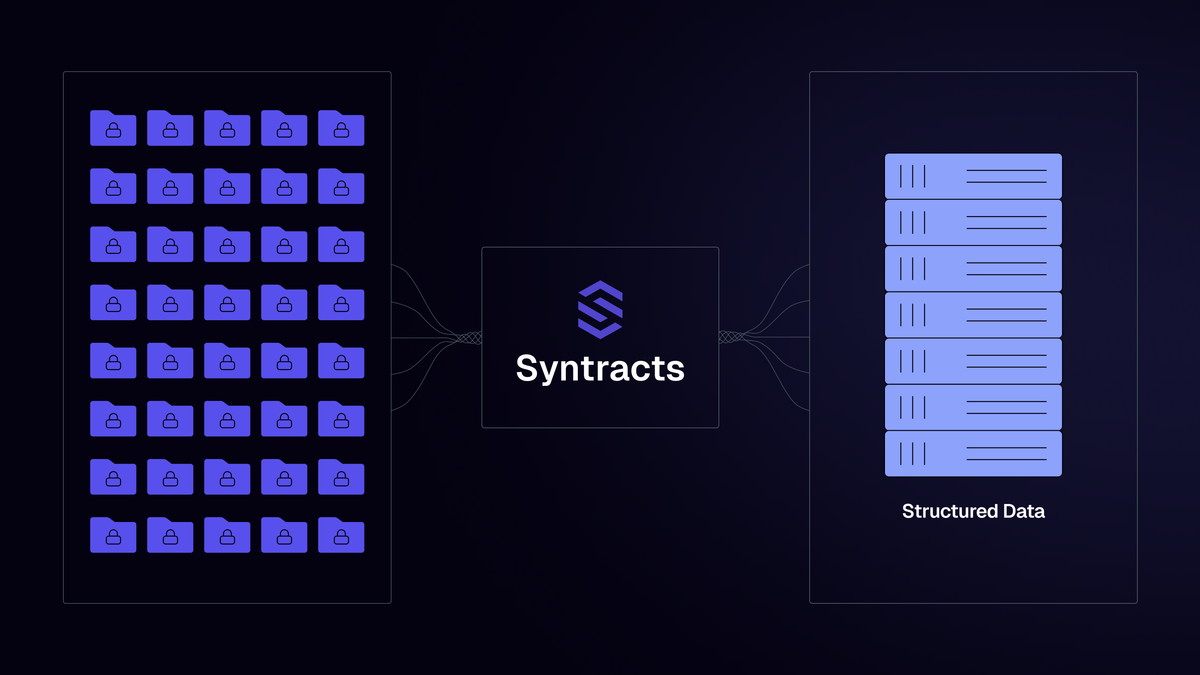The image size is (1200, 675).
Task: Click the Syntracts hexagon logo icon
Action: pyautogui.click(x=600, y=310)
